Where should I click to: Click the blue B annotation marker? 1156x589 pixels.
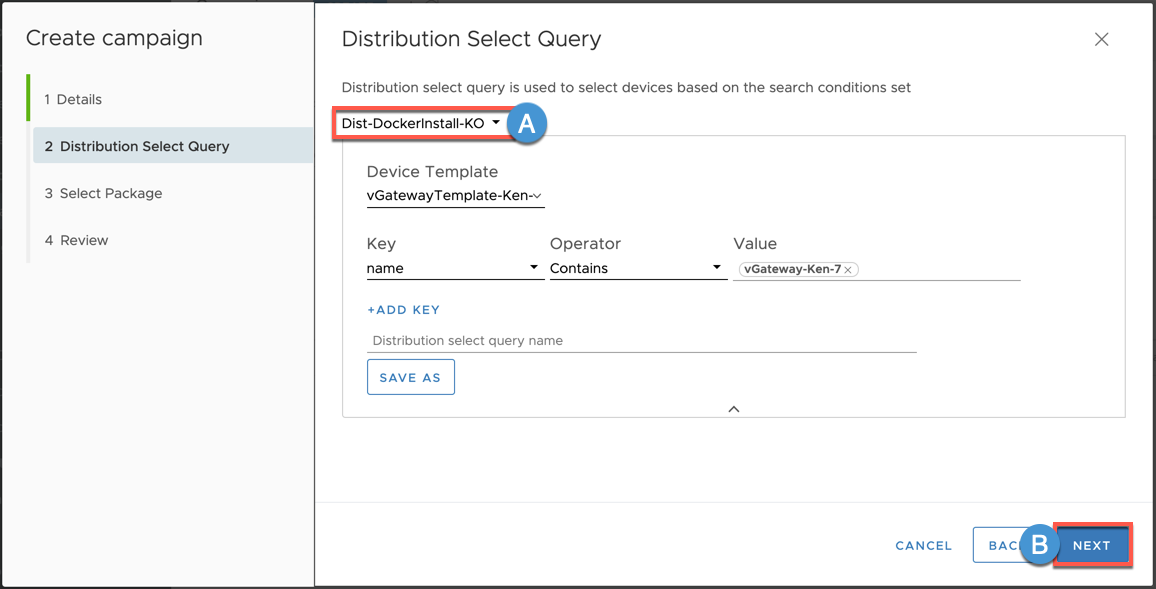(1039, 545)
